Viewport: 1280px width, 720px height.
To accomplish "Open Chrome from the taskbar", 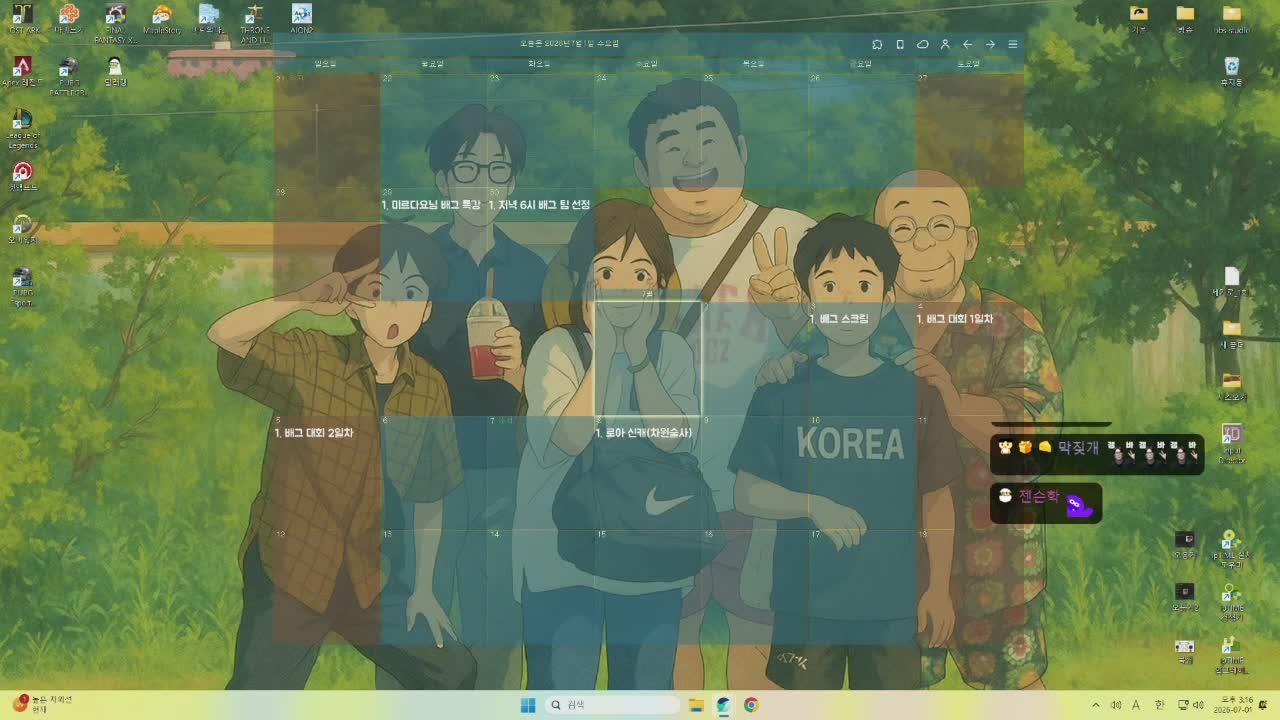I will (751, 705).
